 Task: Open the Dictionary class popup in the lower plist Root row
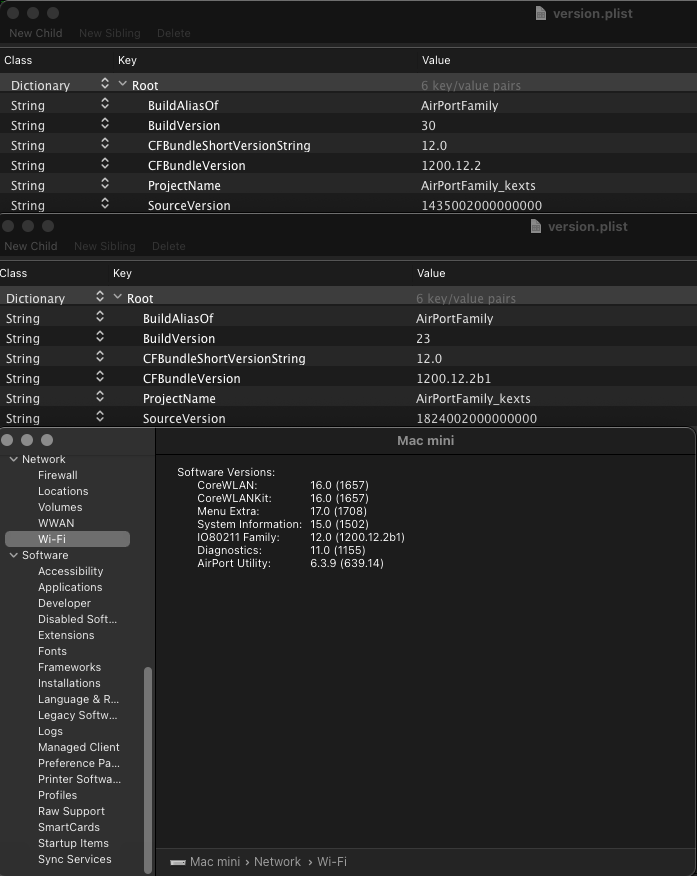pyautogui.click(x=99, y=297)
